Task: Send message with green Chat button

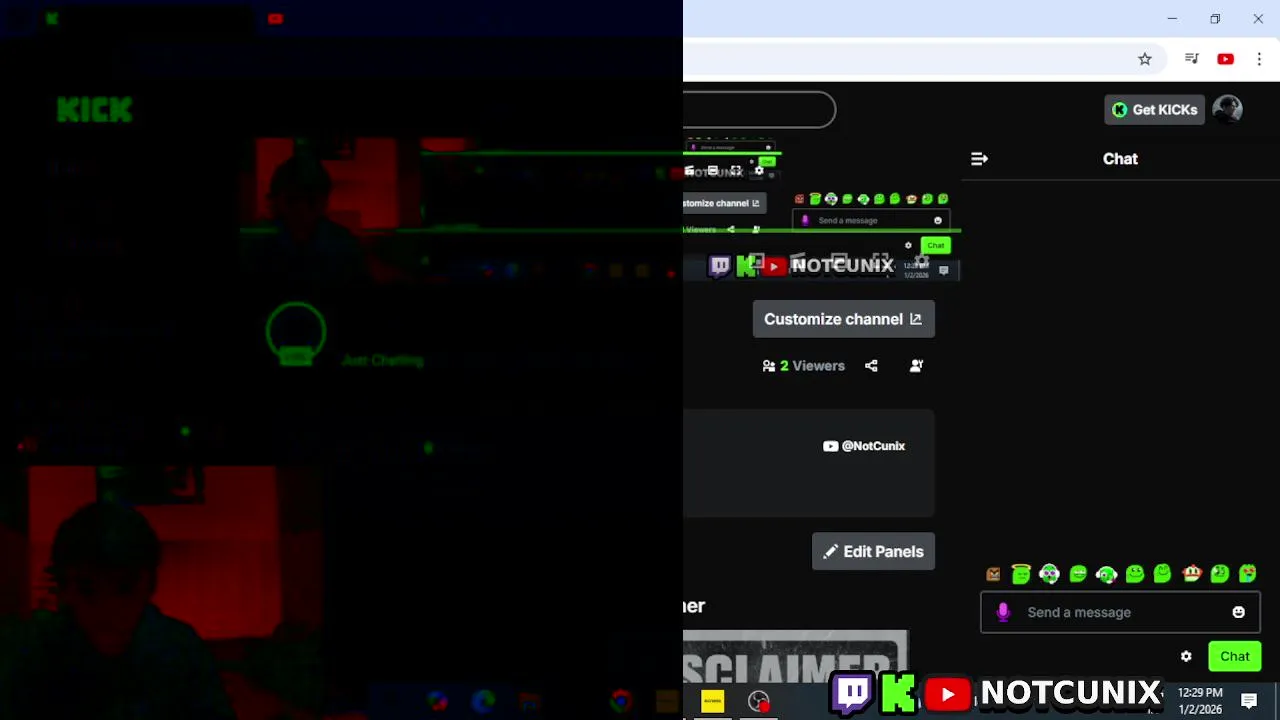Action: coord(1234,656)
